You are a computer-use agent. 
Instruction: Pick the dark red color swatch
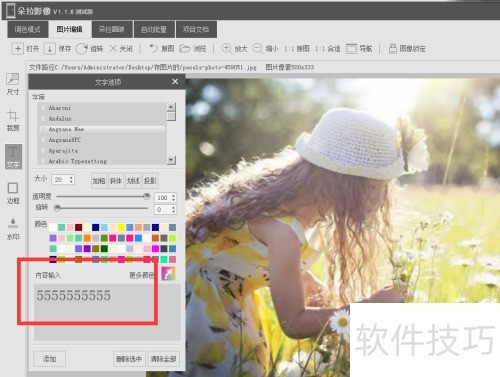point(79,227)
